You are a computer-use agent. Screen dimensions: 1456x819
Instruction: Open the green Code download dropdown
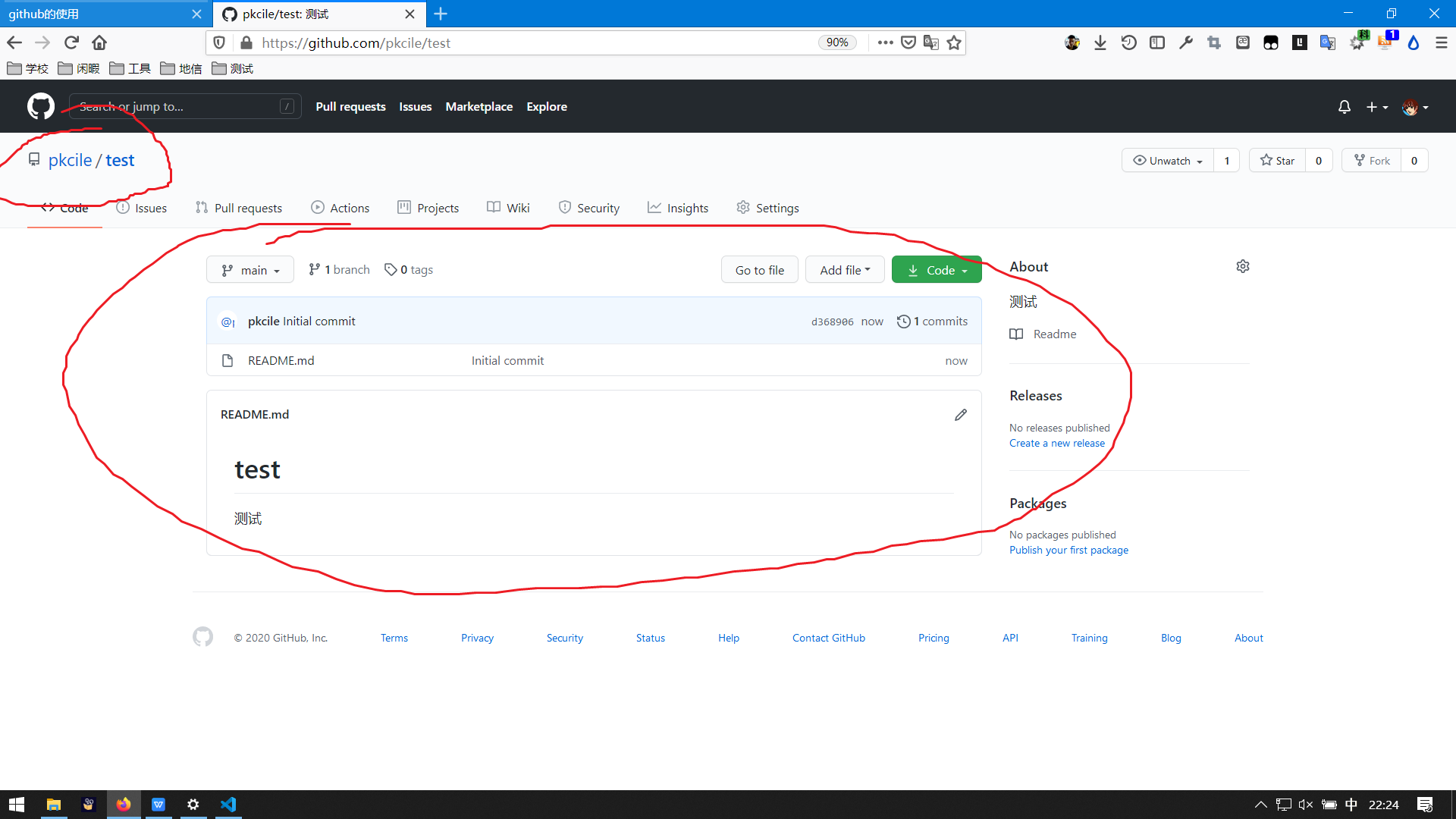[x=937, y=270]
